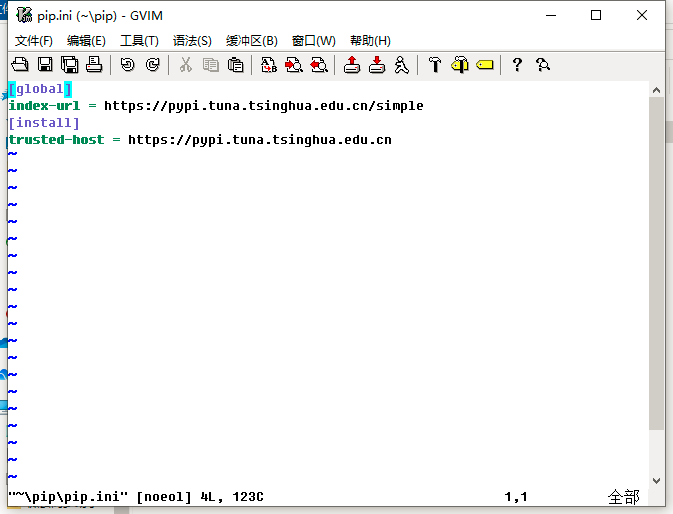Click the index-url key text
This screenshot has width=673, height=514.
pos(44,106)
